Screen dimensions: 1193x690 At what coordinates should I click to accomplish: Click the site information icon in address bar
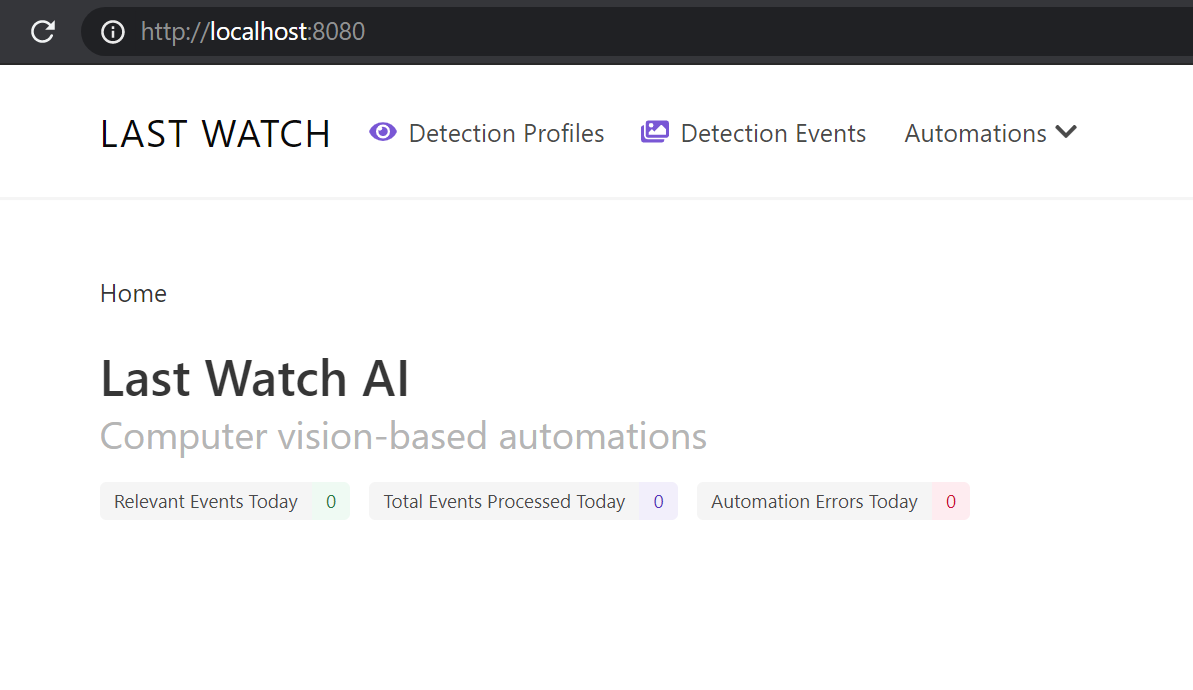113,32
